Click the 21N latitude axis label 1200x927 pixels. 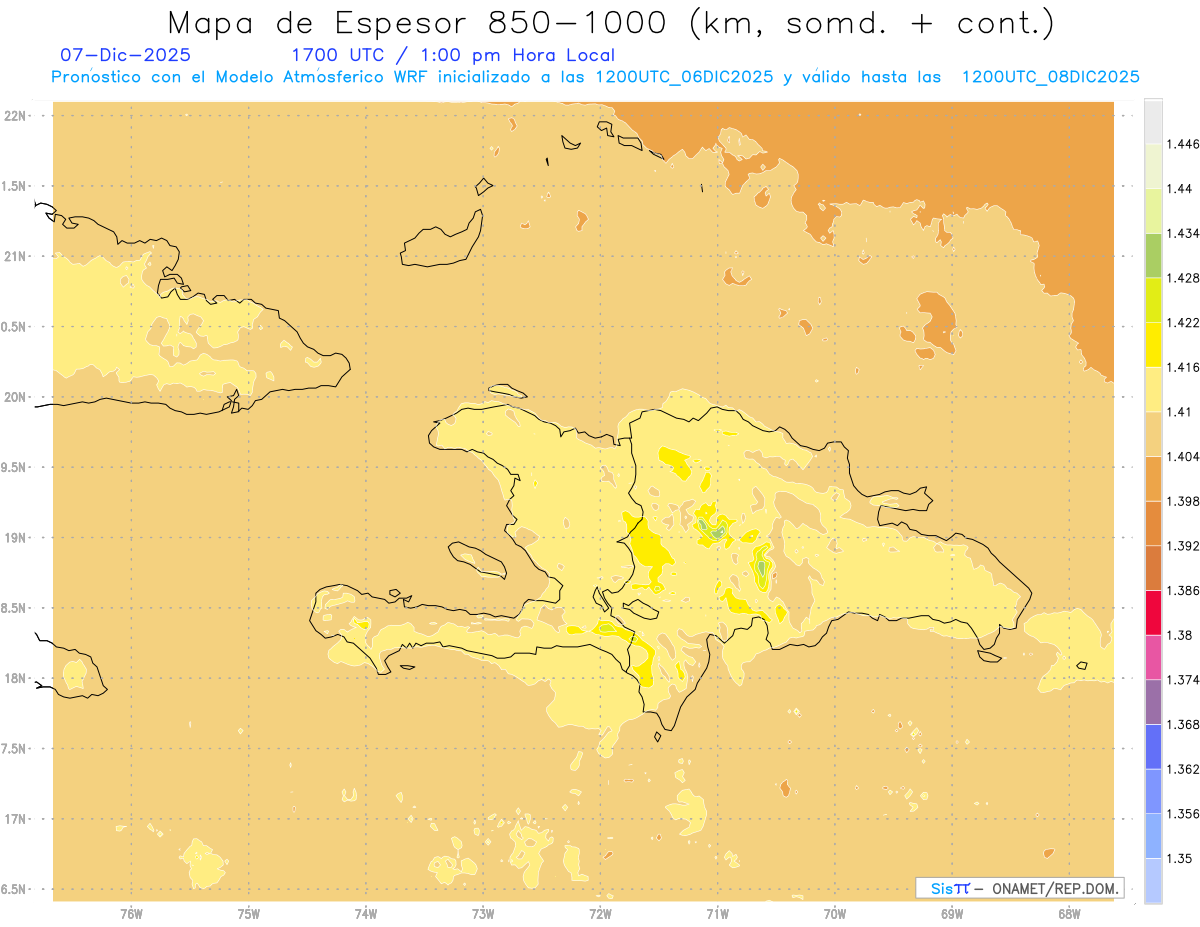pos(17,256)
